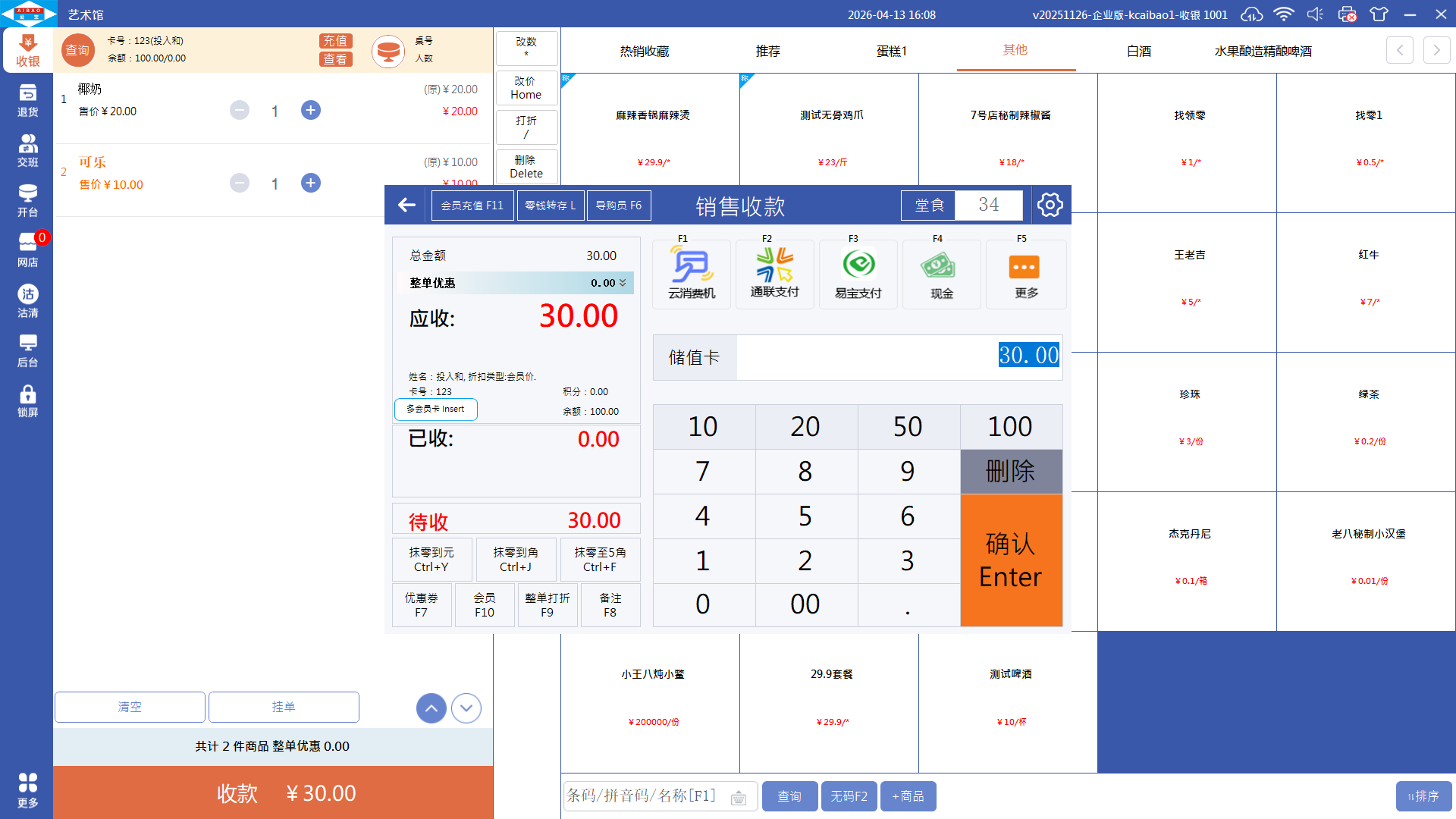The height and width of the screenshot is (819, 1456).
Task: Select 易宝支付 payment option
Action: [858, 274]
